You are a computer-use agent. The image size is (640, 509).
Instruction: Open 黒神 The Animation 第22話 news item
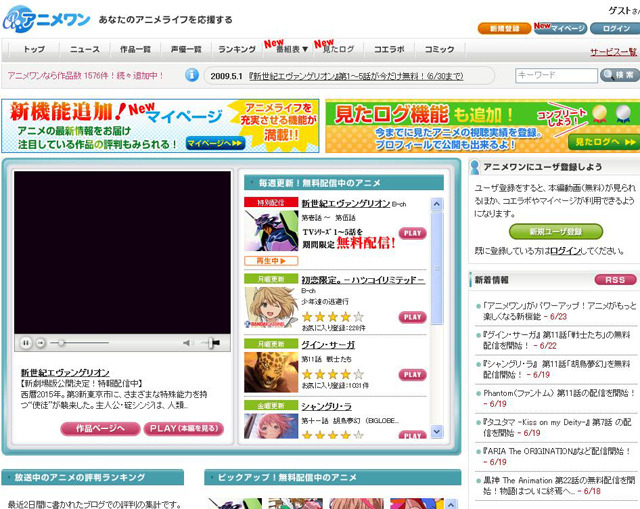click(557, 485)
